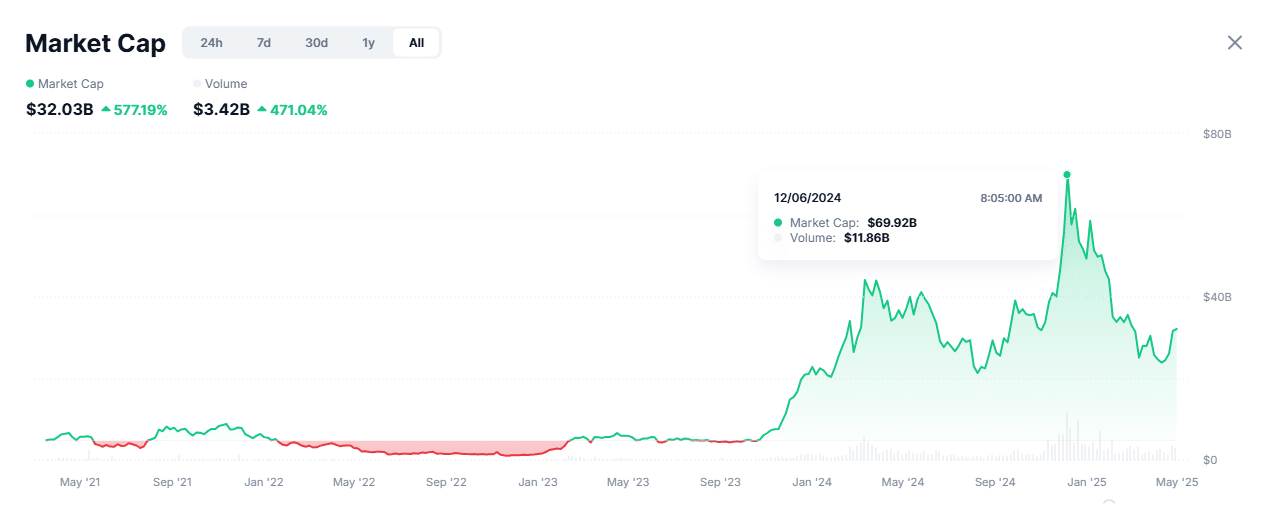
Task: Select the 24h time range tab
Action: [x=212, y=43]
